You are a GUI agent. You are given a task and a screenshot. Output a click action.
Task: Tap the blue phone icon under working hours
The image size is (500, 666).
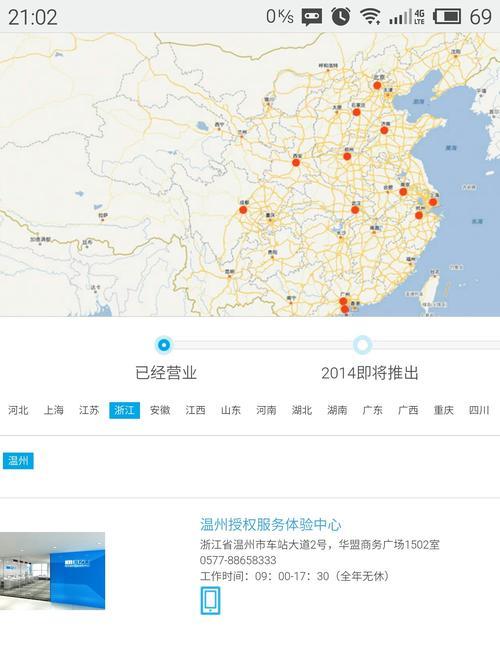[210, 601]
